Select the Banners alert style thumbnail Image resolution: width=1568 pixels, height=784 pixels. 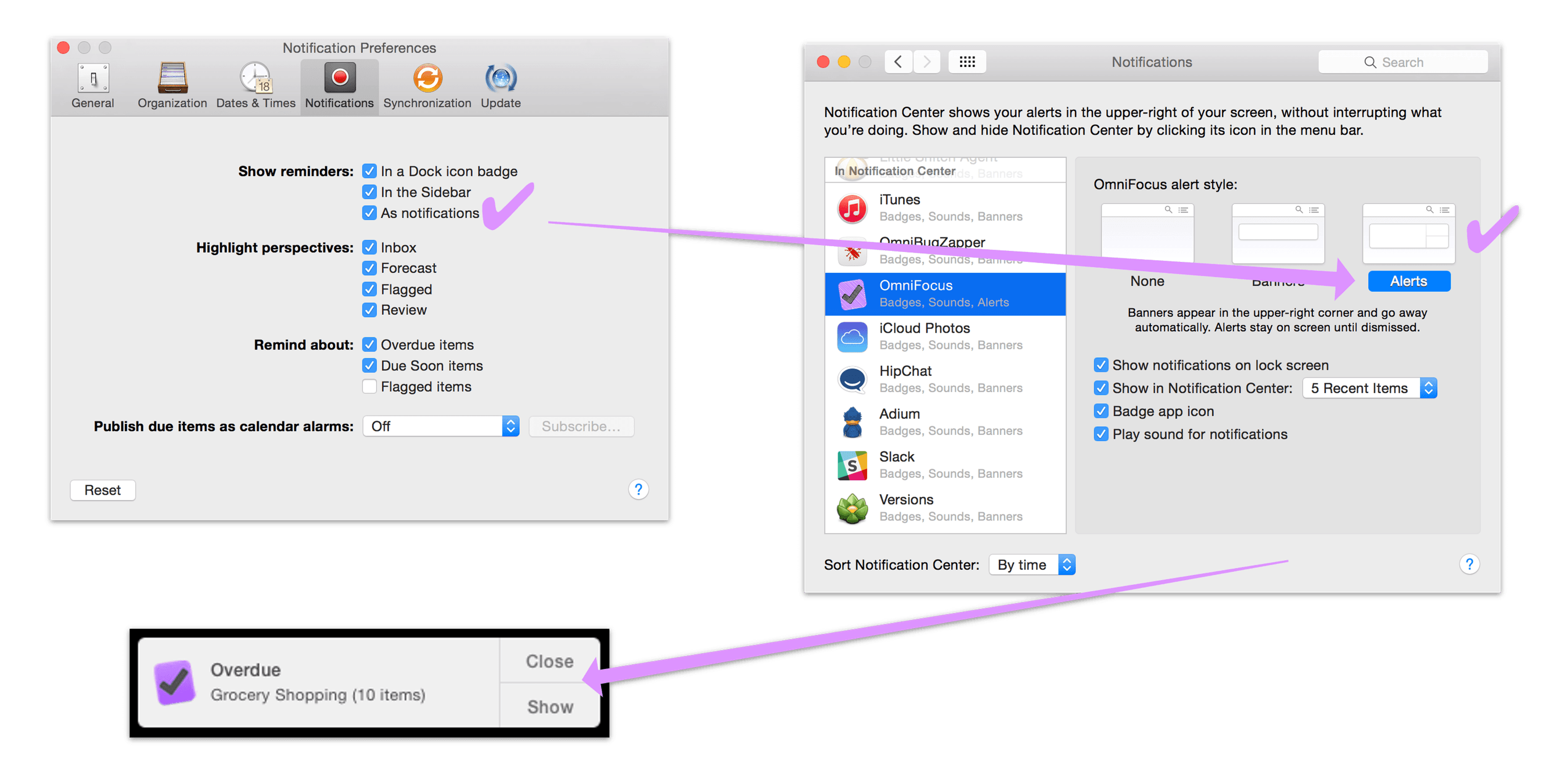pyautogui.click(x=1278, y=233)
